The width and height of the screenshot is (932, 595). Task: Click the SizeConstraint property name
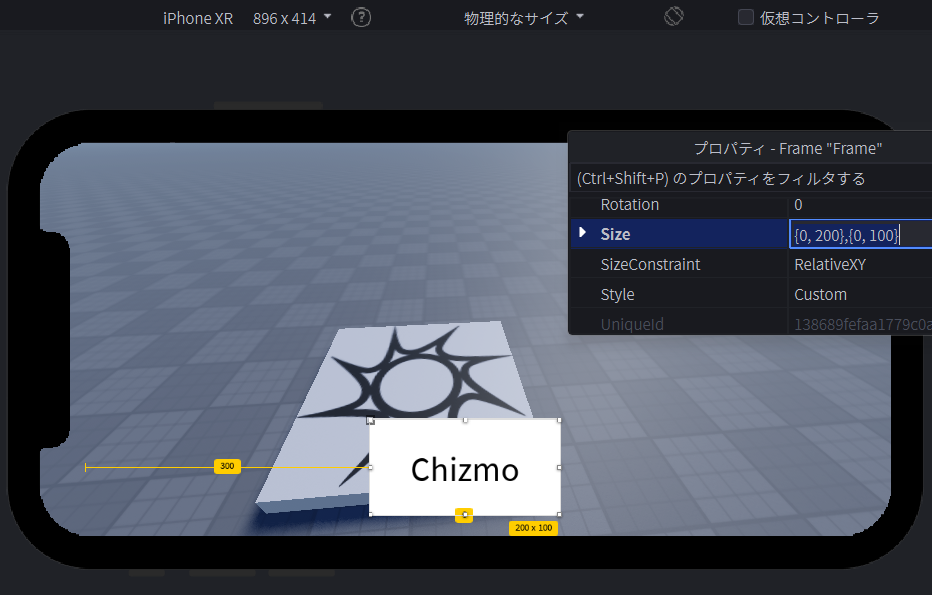(x=650, y=265)
